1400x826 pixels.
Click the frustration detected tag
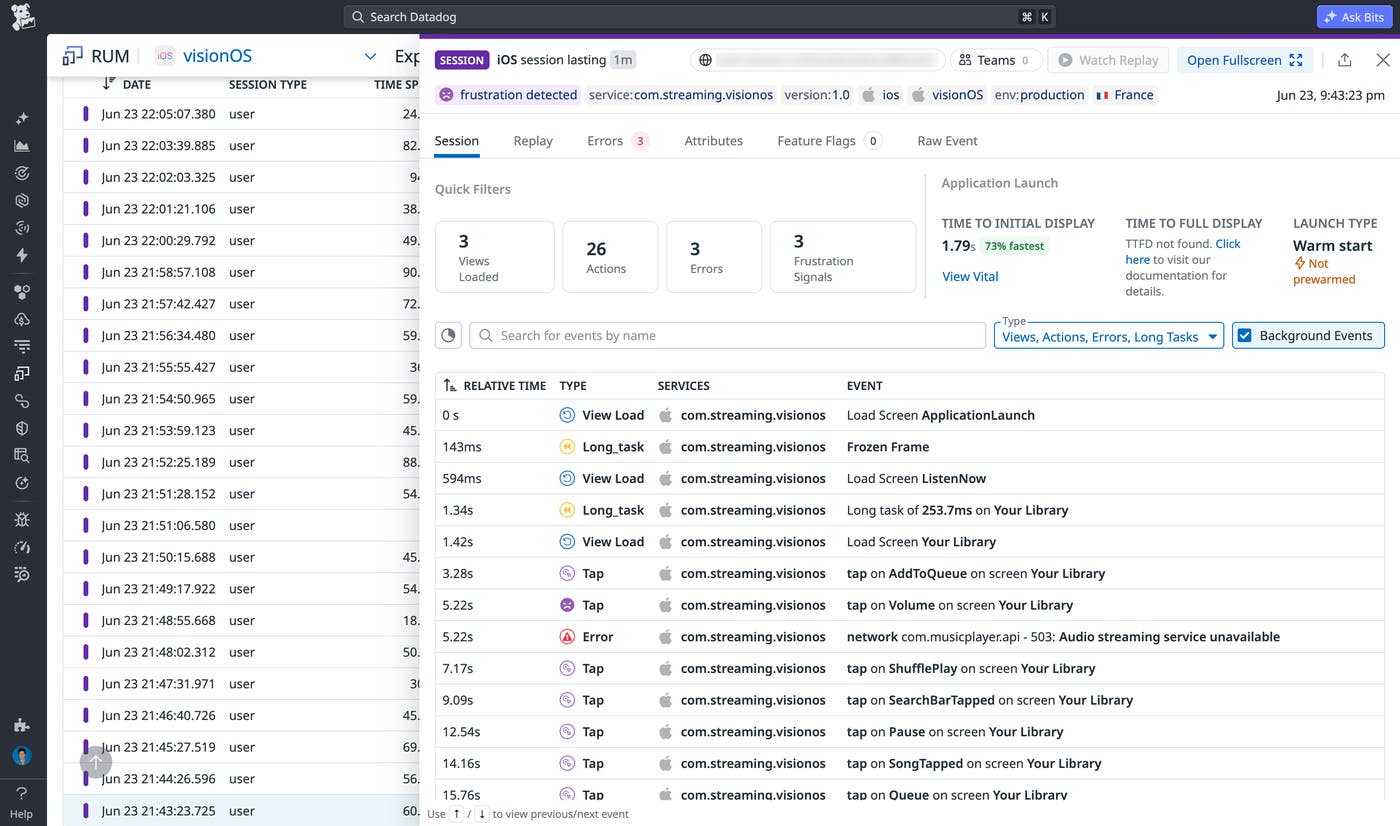click(x=509, y=95)
